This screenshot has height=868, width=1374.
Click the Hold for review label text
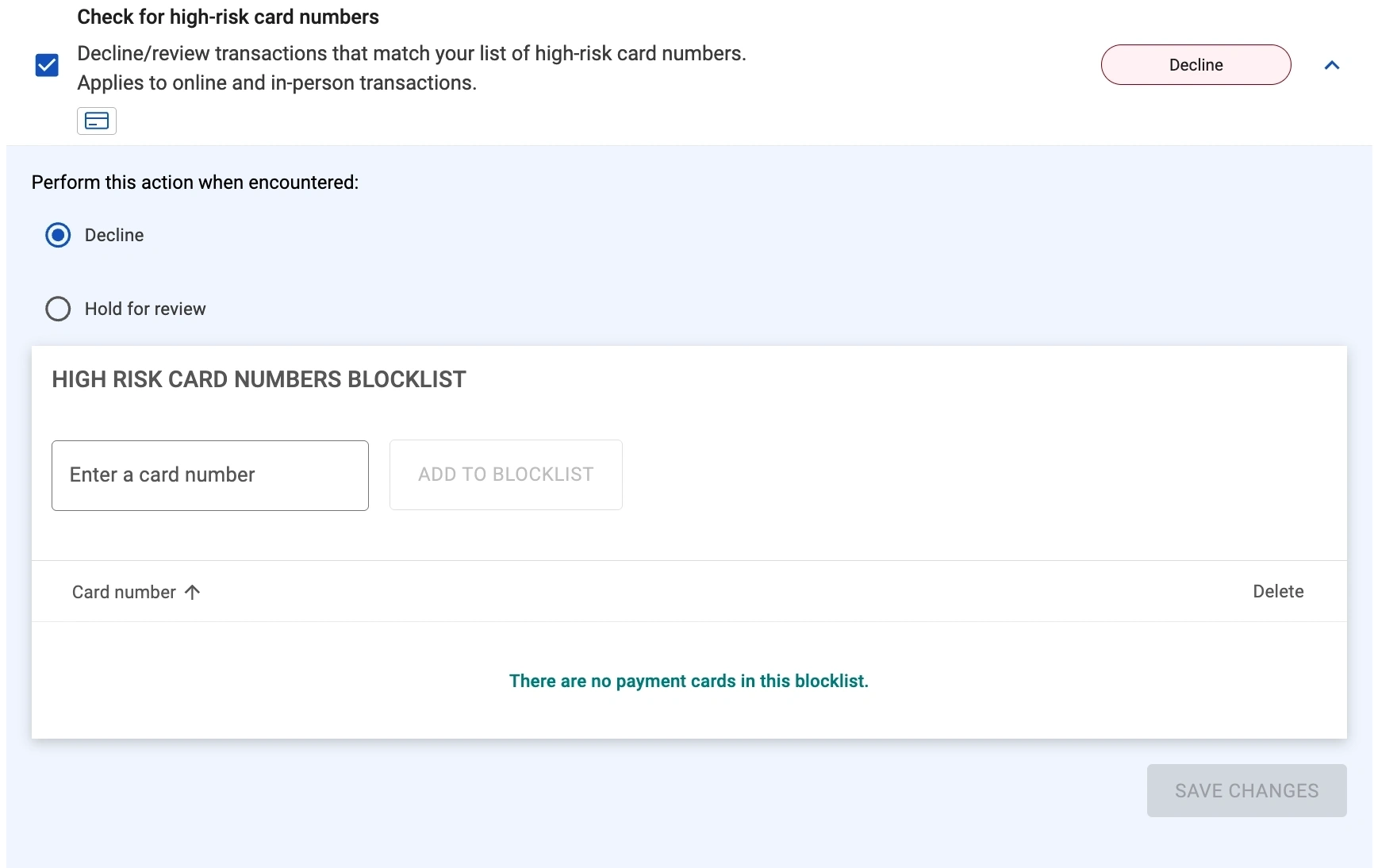(x=145, y=309)
